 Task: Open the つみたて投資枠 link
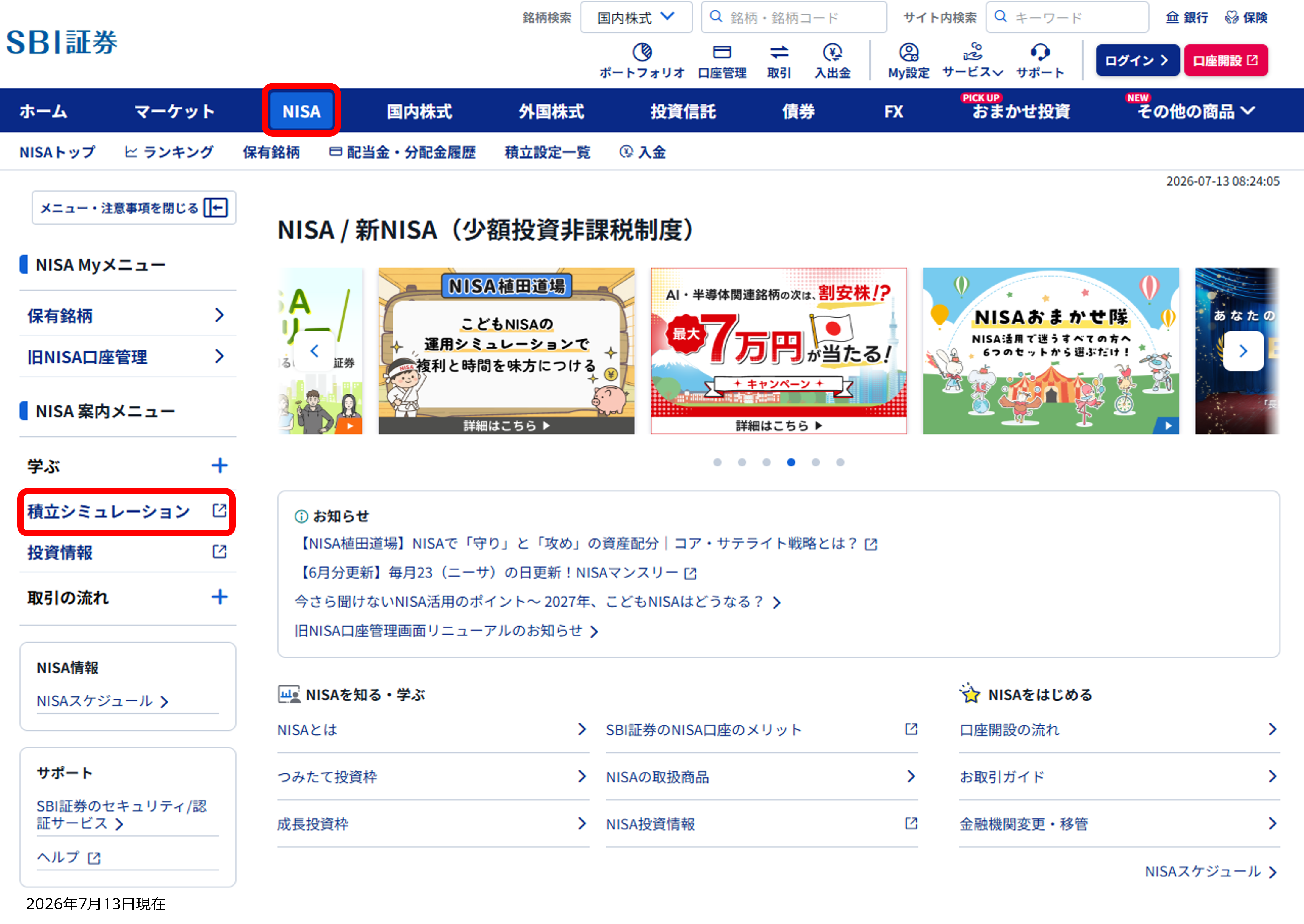coord(433,777)
